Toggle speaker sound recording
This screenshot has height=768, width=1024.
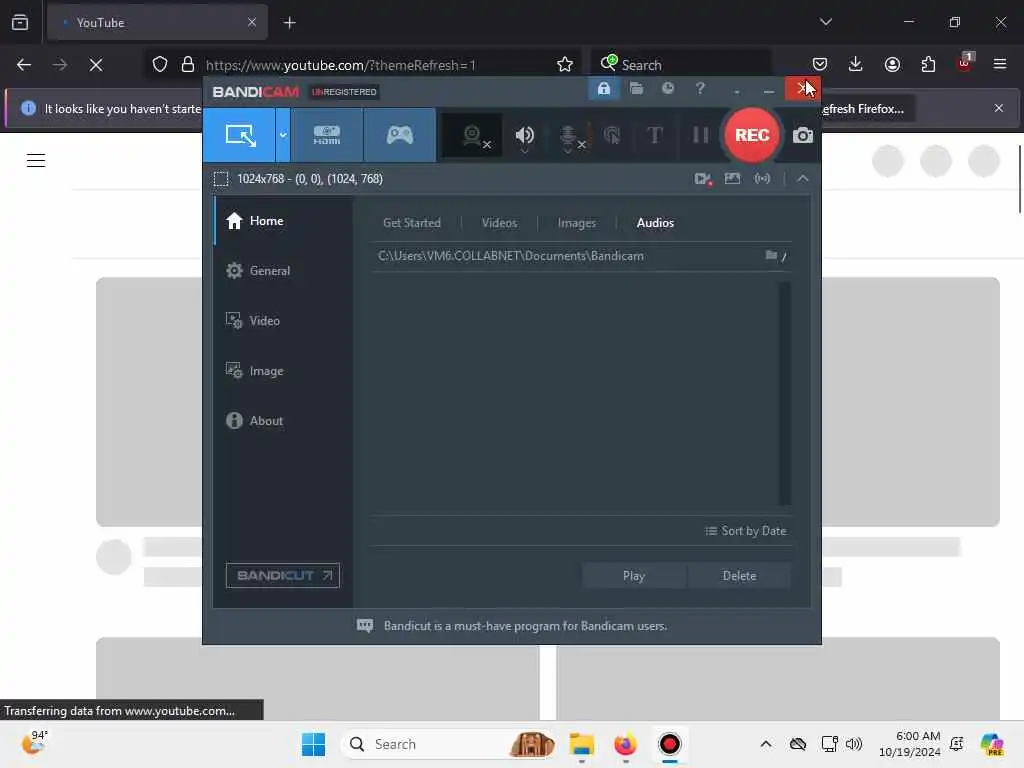point(524,135)
